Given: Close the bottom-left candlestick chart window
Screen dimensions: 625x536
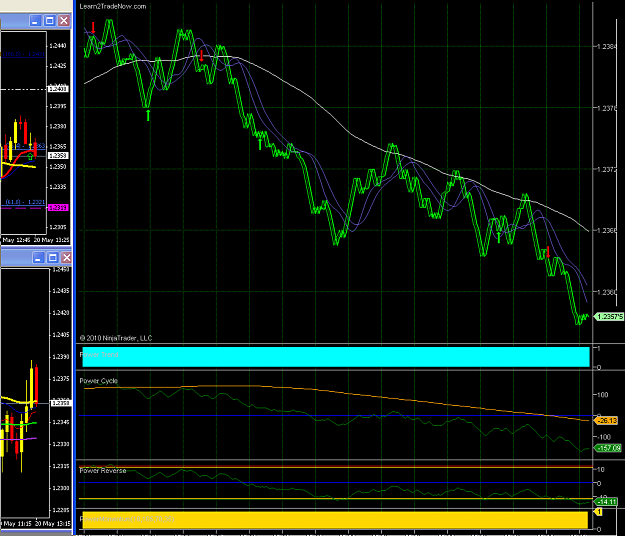Looking at the screenshot, I should pyautogui.click(x=67, y=257).
